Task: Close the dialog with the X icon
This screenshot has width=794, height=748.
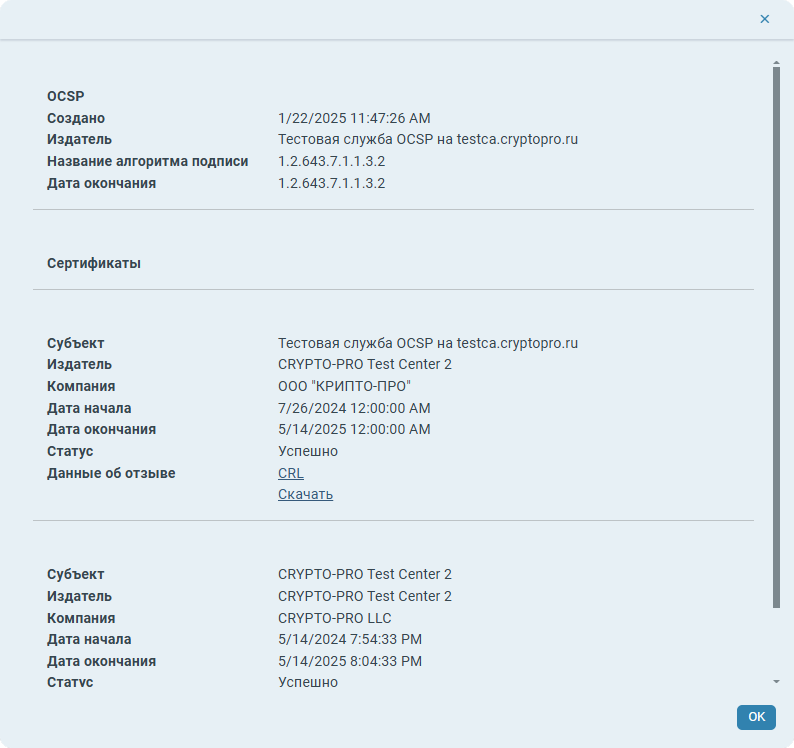Action: pyautogui.click(x=765, y=19)
